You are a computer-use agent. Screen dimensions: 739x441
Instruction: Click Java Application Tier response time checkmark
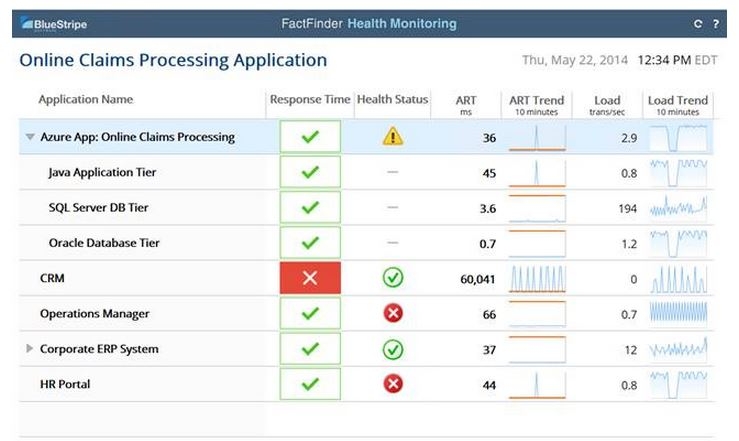pyautogui.click(x=310, y=172)
